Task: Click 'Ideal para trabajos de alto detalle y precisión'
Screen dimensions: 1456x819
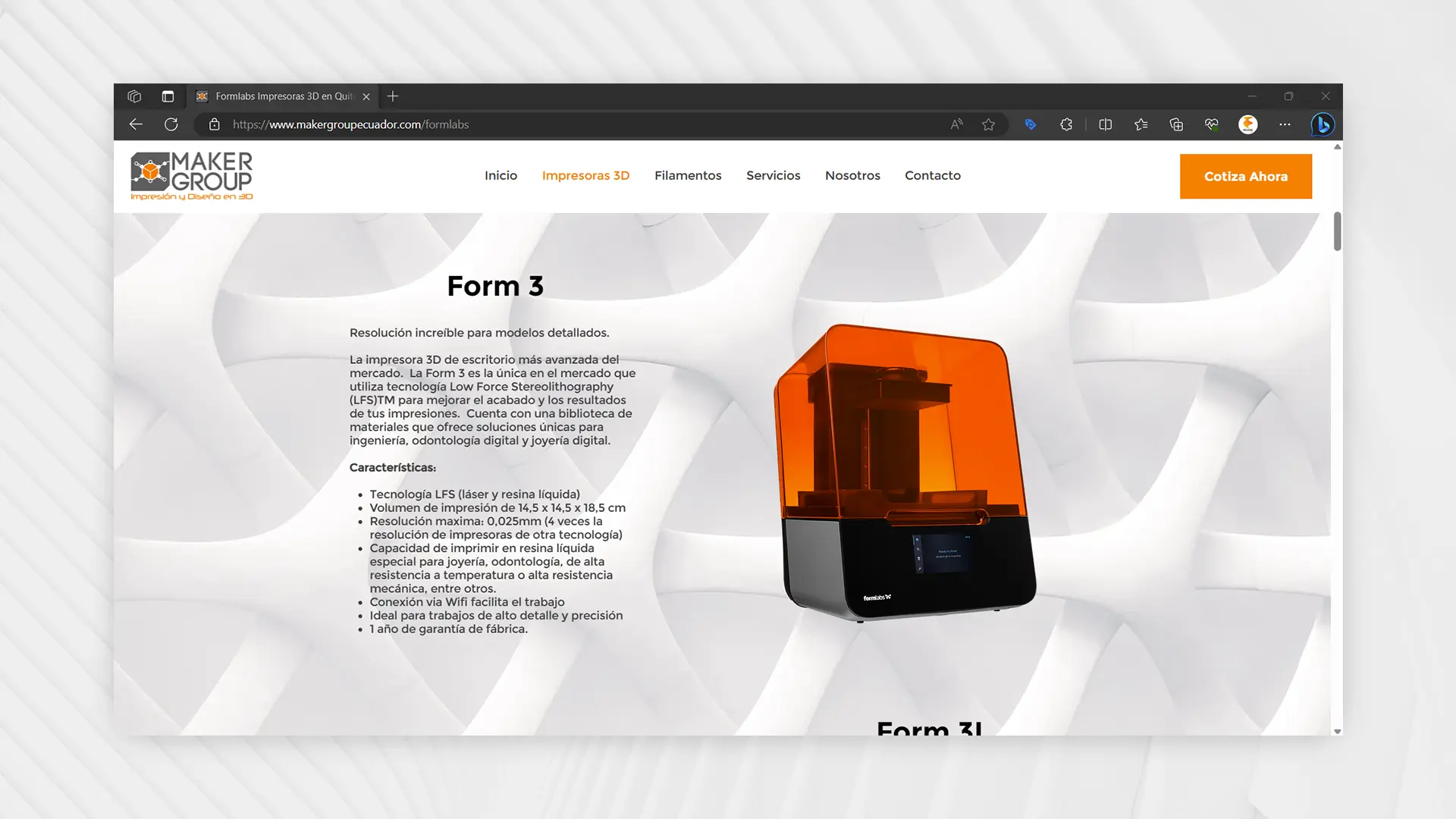Action: coord(496,616)
